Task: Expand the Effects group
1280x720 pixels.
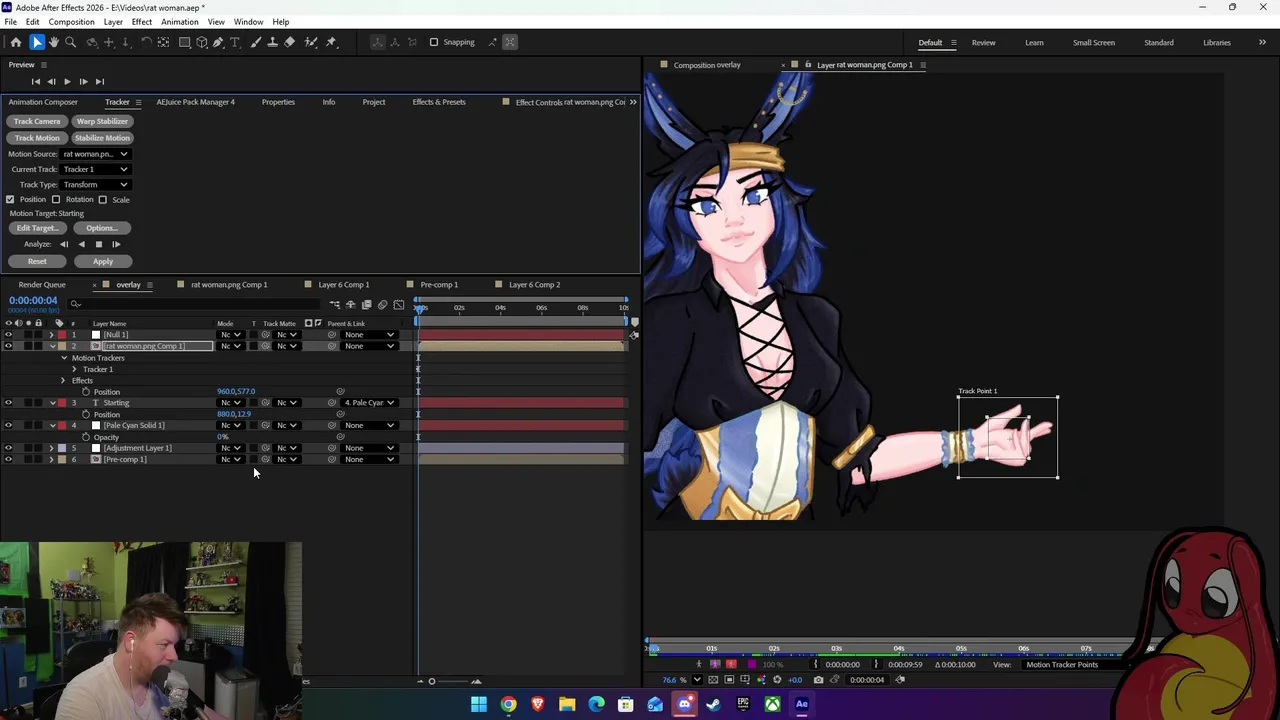Action: (63, 380)
